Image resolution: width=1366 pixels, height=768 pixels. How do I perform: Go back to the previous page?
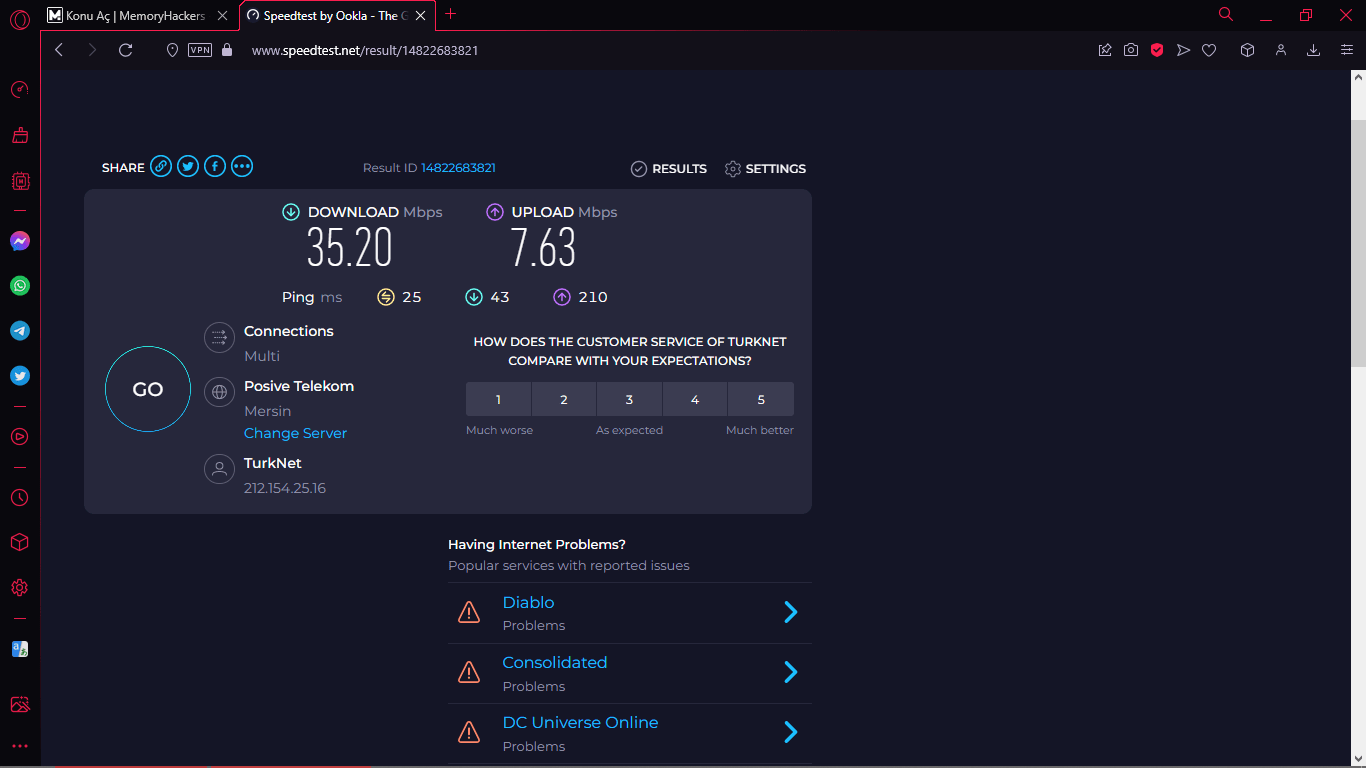59,50
